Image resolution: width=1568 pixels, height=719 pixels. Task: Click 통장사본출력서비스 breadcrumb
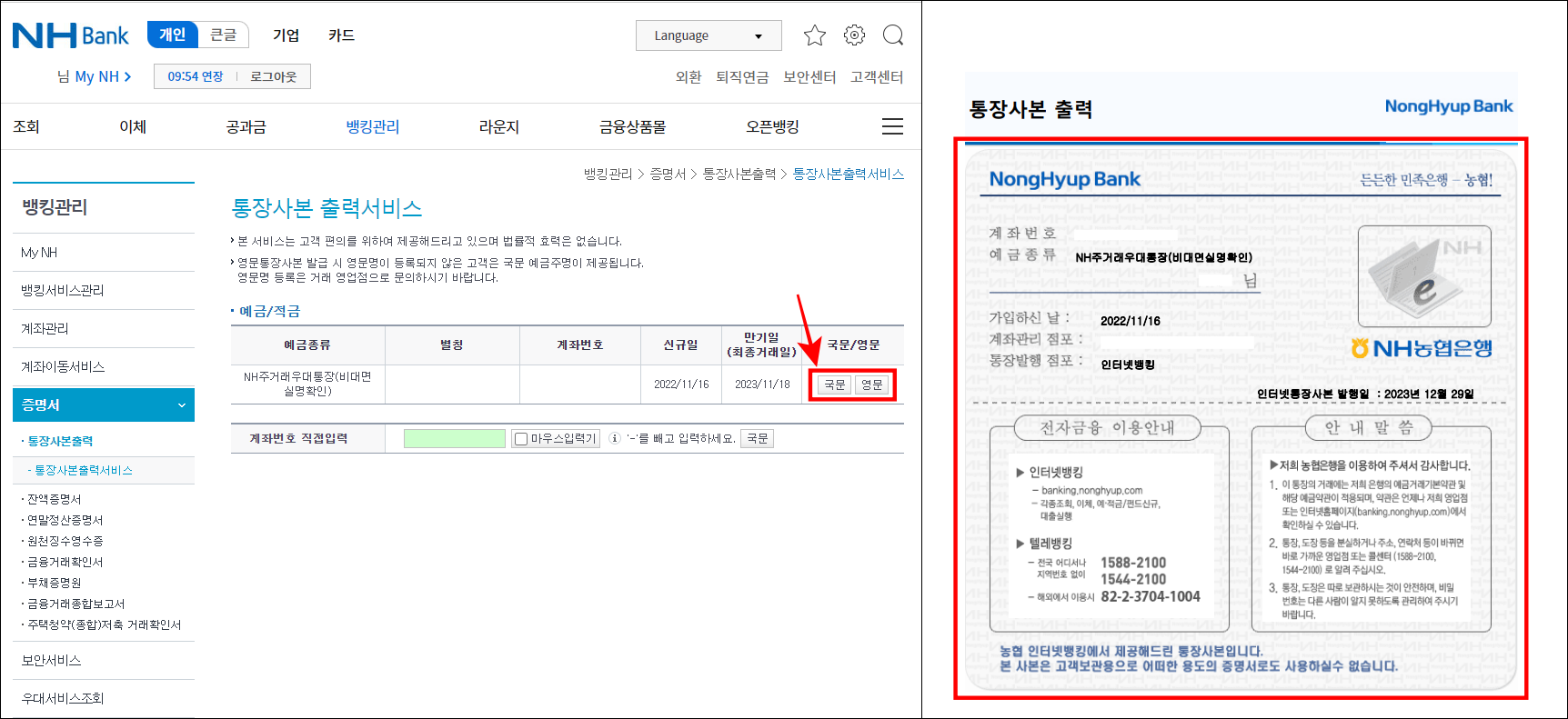coord(849,174)
